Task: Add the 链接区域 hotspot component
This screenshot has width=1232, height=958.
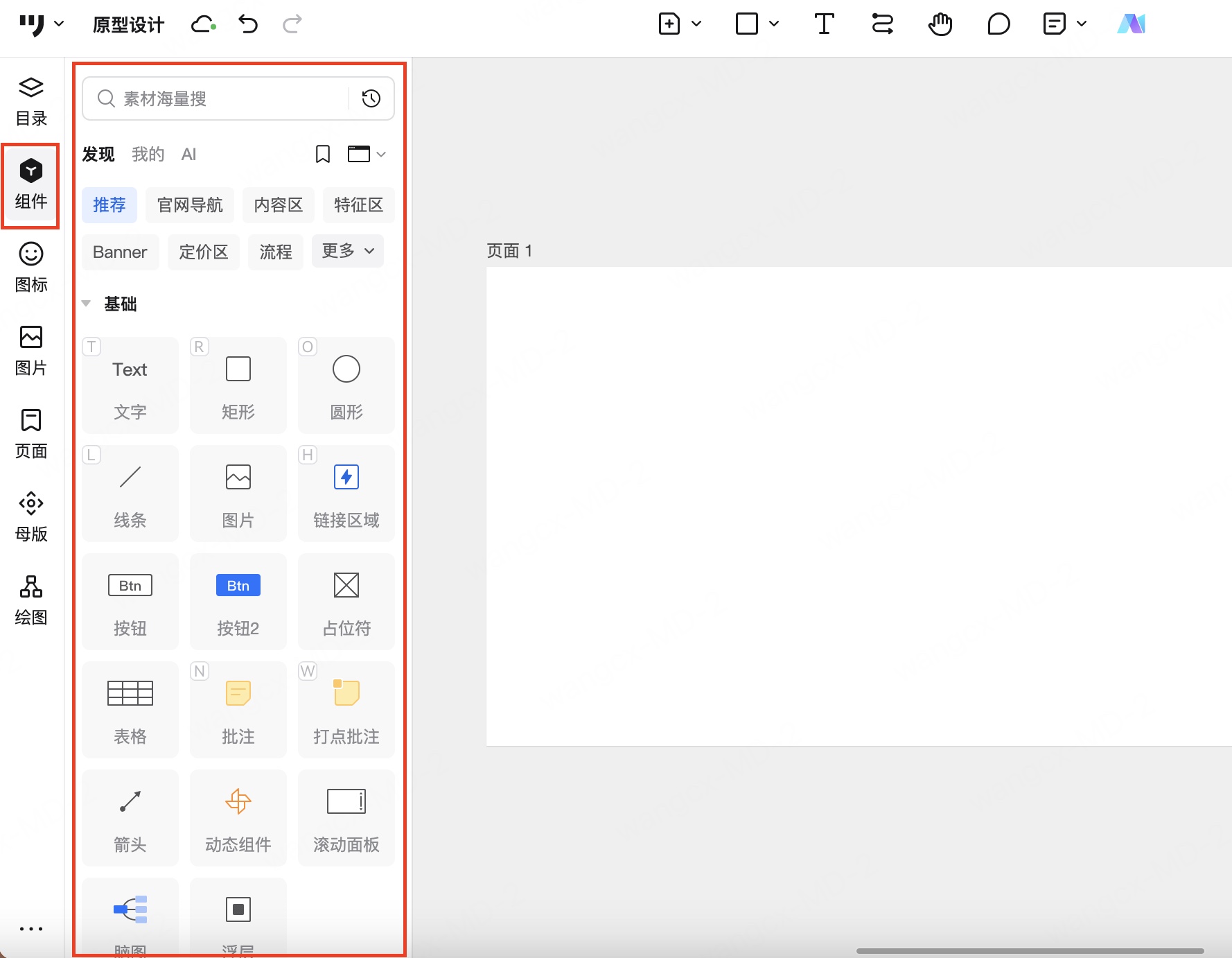Action: (346, 494)
